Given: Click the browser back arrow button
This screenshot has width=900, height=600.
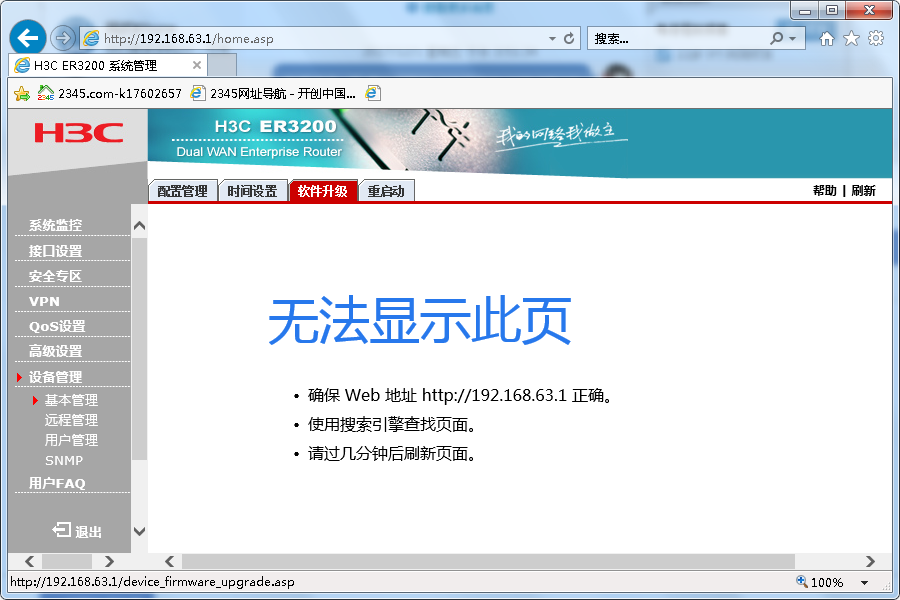Looking at the screenshot, I should pos(28,38).
